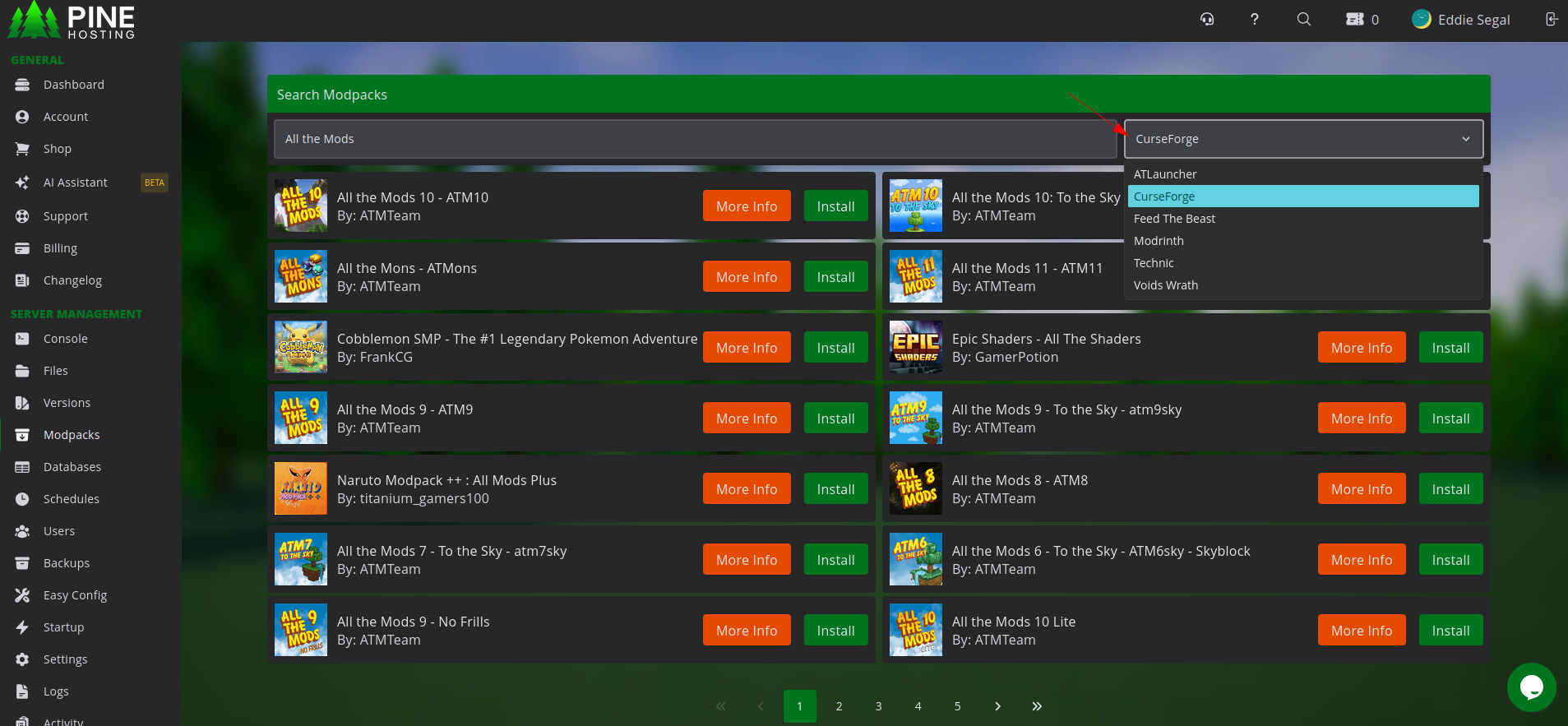This screenshot has width=1568, height=726.
Task: Click the Versions sidebar icon
Action: [22, 403]
